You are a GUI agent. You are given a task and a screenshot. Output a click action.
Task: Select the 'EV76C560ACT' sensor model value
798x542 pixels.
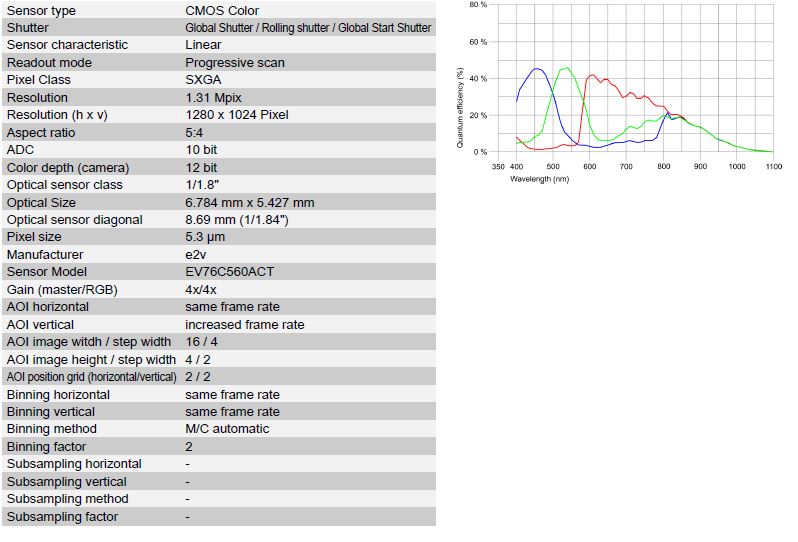[x=230, y=272]
